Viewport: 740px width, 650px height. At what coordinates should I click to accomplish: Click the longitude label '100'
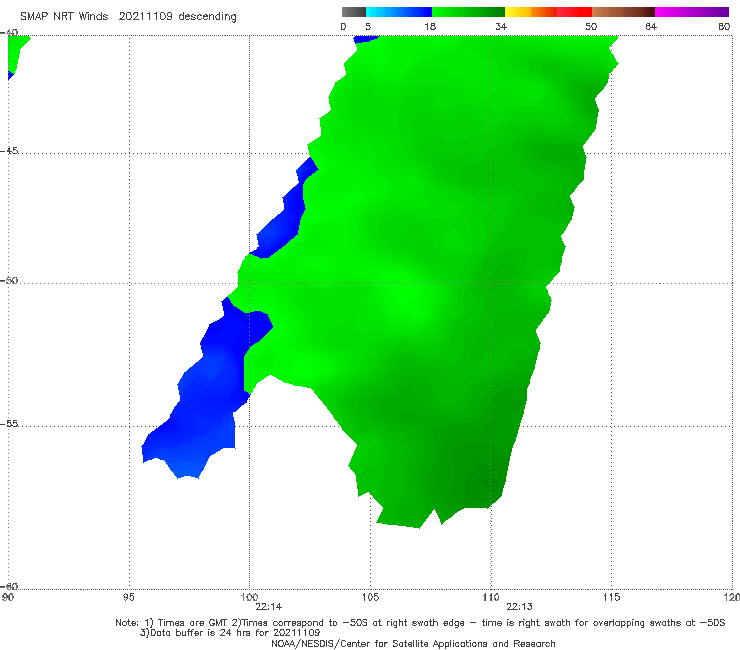point(249,598)
